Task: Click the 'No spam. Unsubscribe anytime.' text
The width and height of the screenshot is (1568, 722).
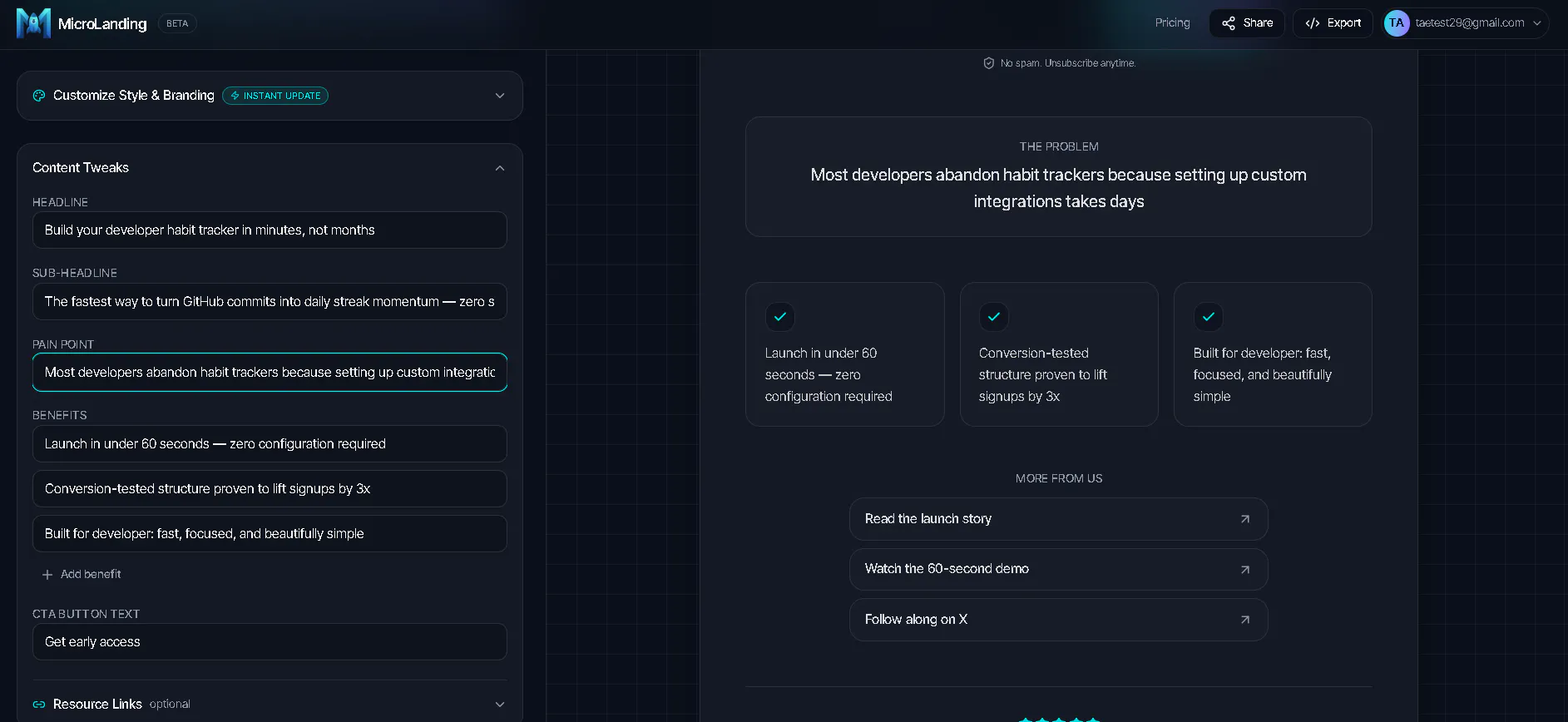Action: coord(1067,63)
